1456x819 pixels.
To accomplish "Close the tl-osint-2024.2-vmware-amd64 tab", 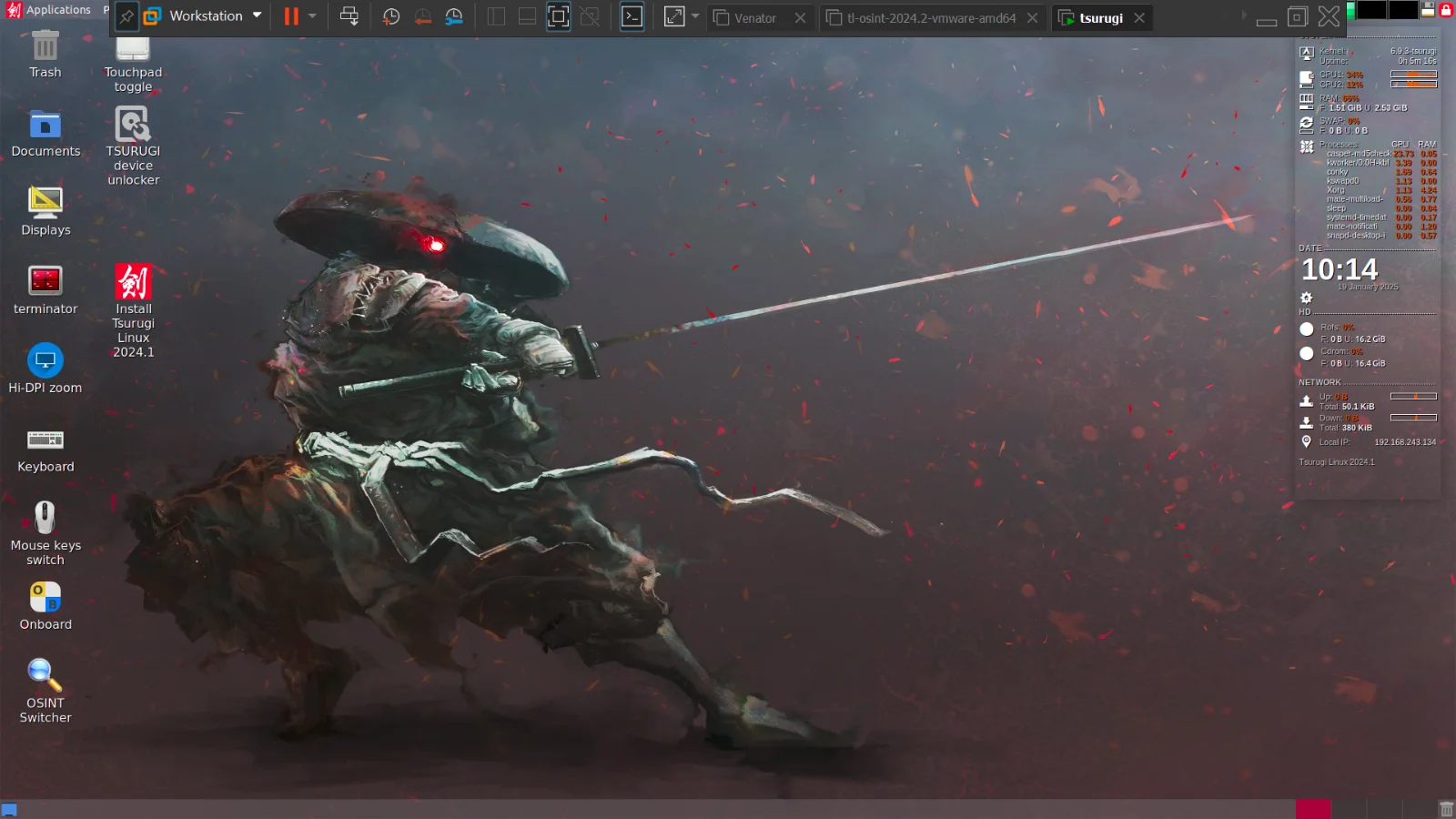I will [1032, 18].
